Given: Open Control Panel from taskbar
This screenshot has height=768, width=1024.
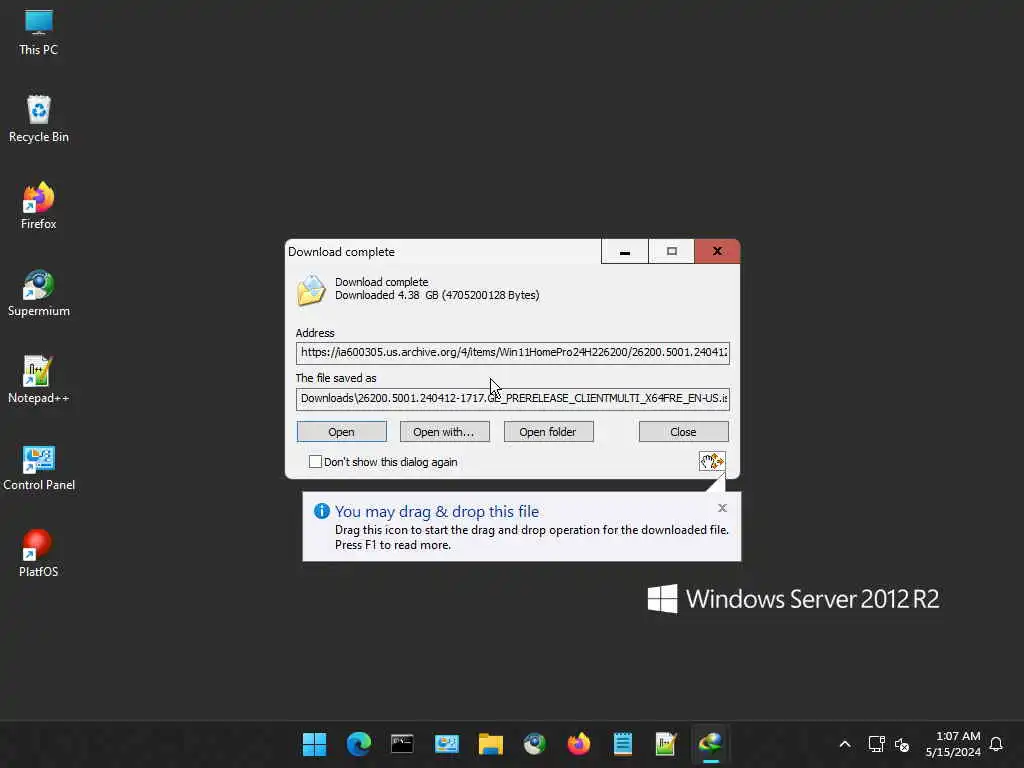Looking at the screenshot, I should 447,744.
